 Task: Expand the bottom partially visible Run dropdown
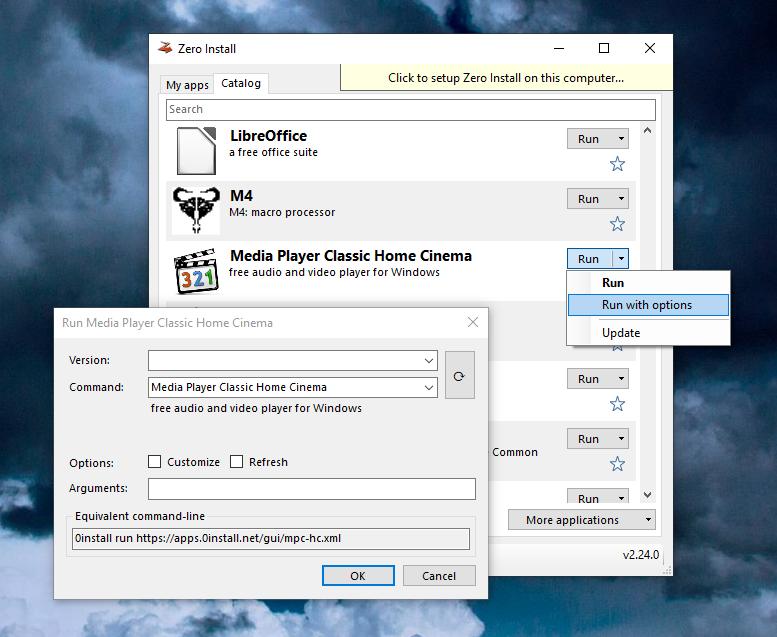[x=621, y=498]
